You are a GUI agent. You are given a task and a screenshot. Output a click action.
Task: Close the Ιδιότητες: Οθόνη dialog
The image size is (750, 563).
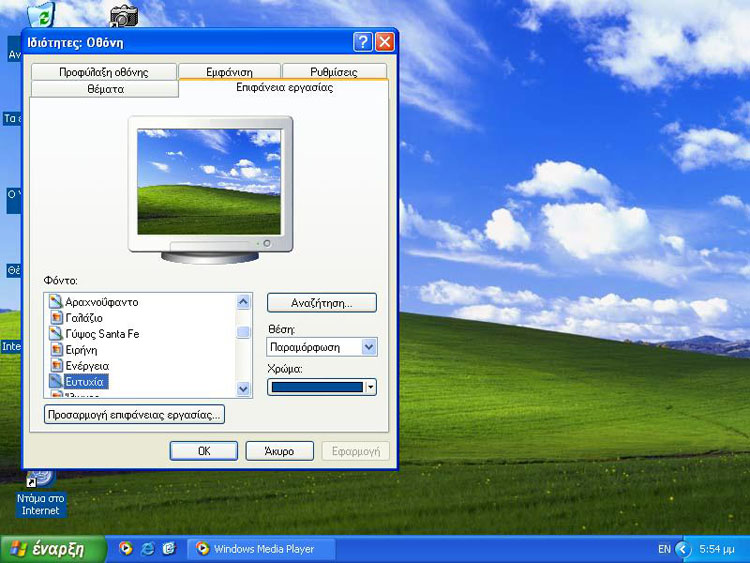[385, 42]
